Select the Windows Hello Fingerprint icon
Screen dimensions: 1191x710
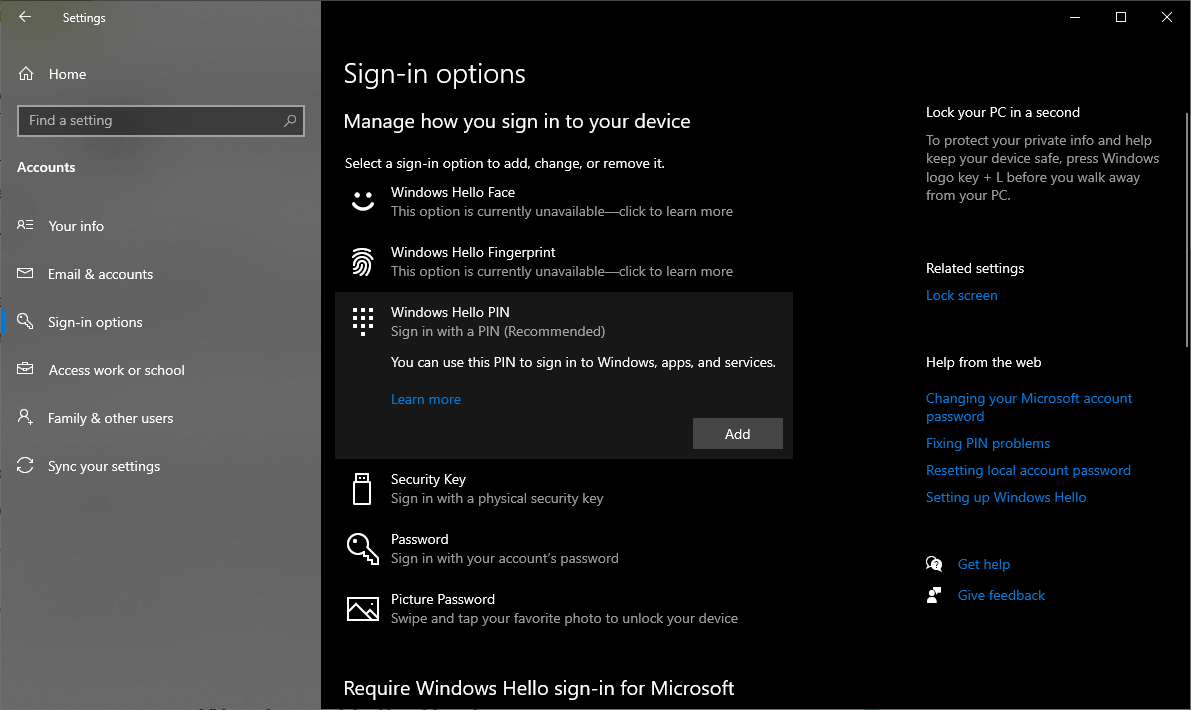point(362,261)
